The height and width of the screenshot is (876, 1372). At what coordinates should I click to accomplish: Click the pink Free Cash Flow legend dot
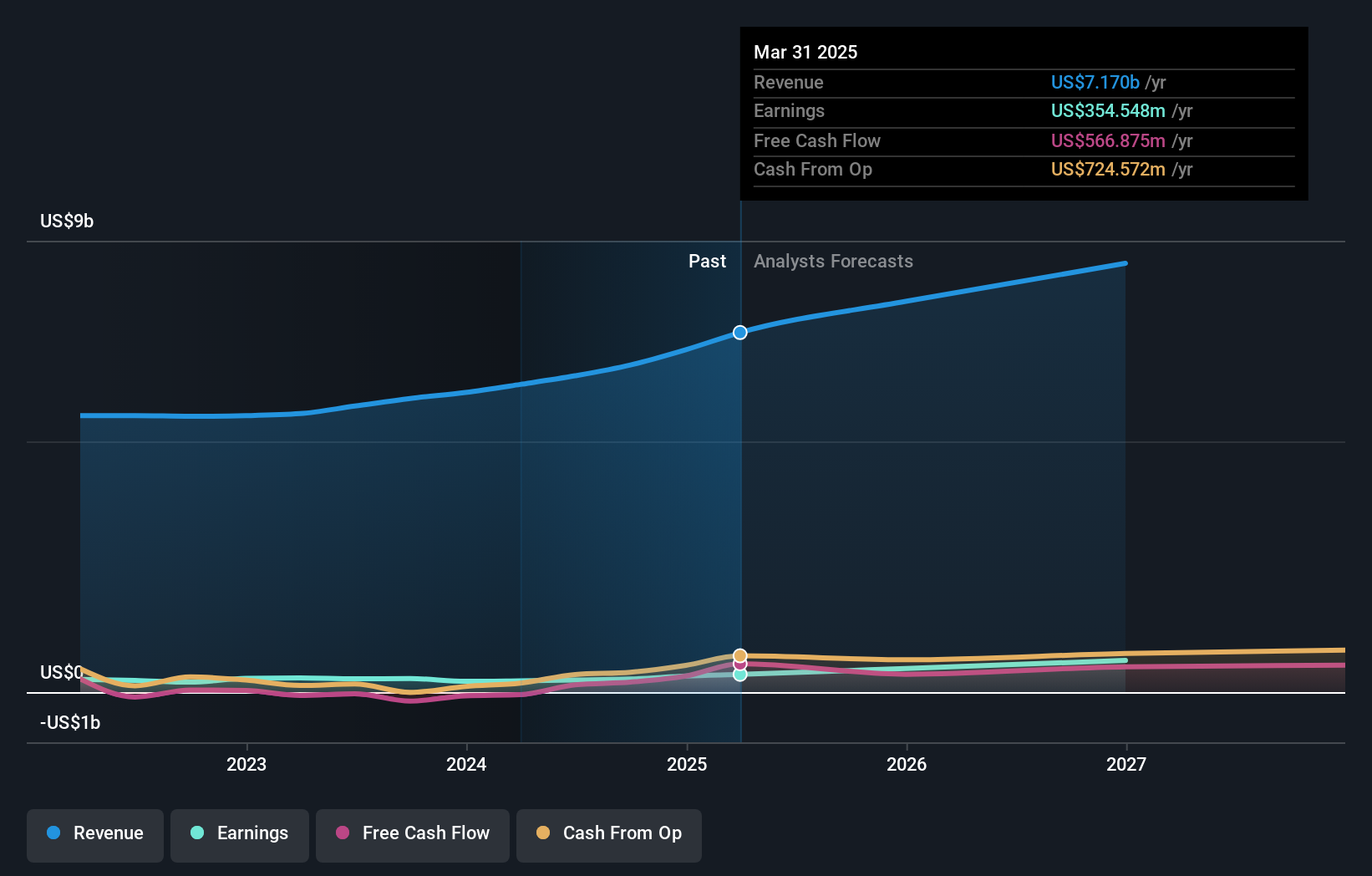(x=342, y=833)
